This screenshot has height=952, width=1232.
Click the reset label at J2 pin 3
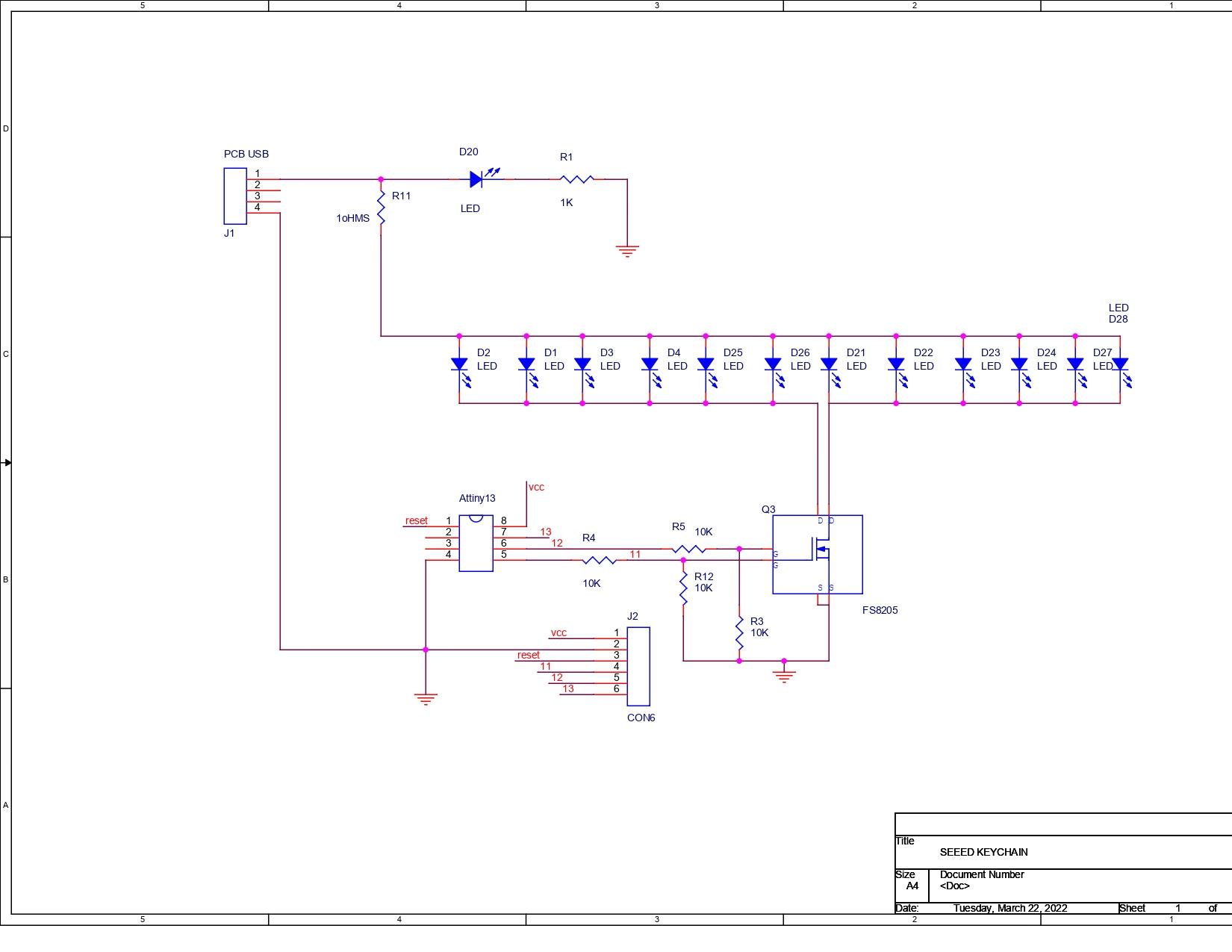point(529,655)
